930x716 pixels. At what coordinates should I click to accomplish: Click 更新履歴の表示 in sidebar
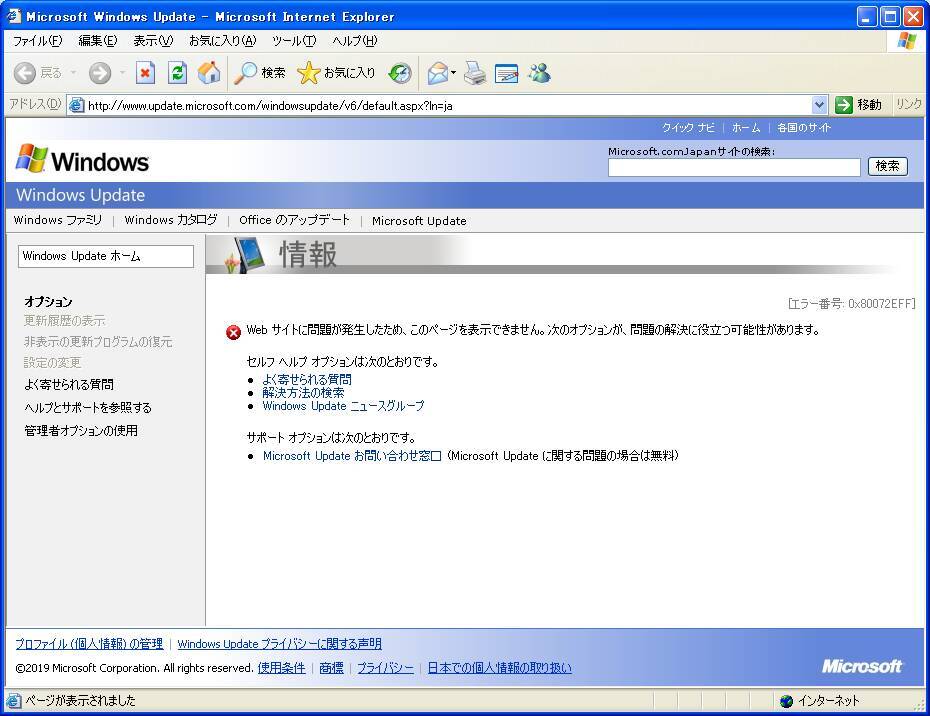[x=65, y=321]
